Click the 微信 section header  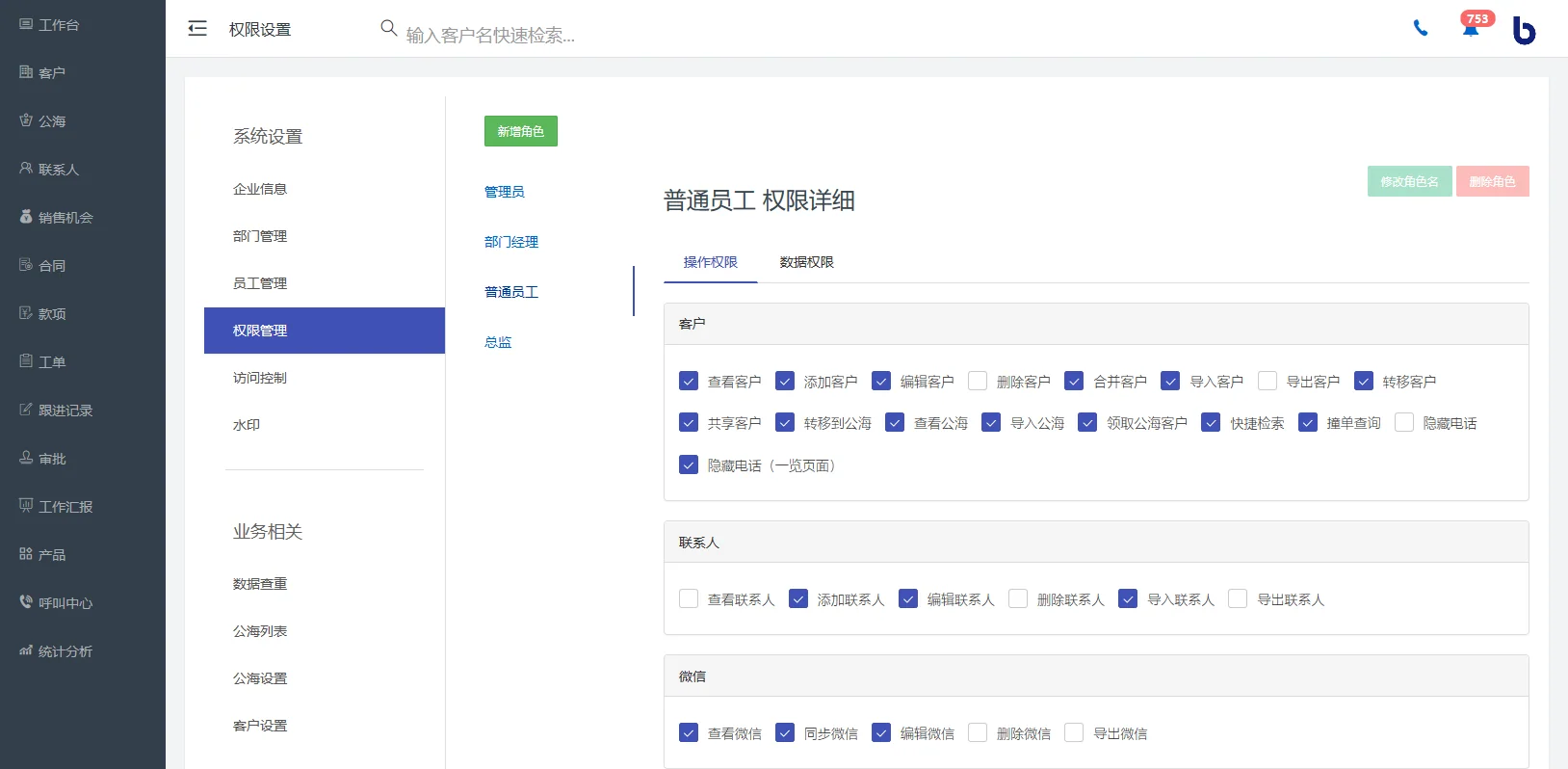tap(1096, 676)
